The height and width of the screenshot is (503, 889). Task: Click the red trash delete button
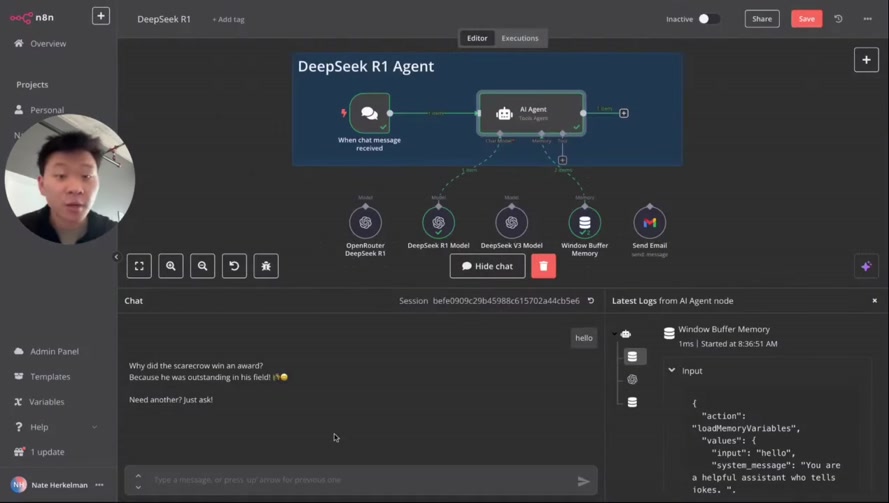coord(543,266)
